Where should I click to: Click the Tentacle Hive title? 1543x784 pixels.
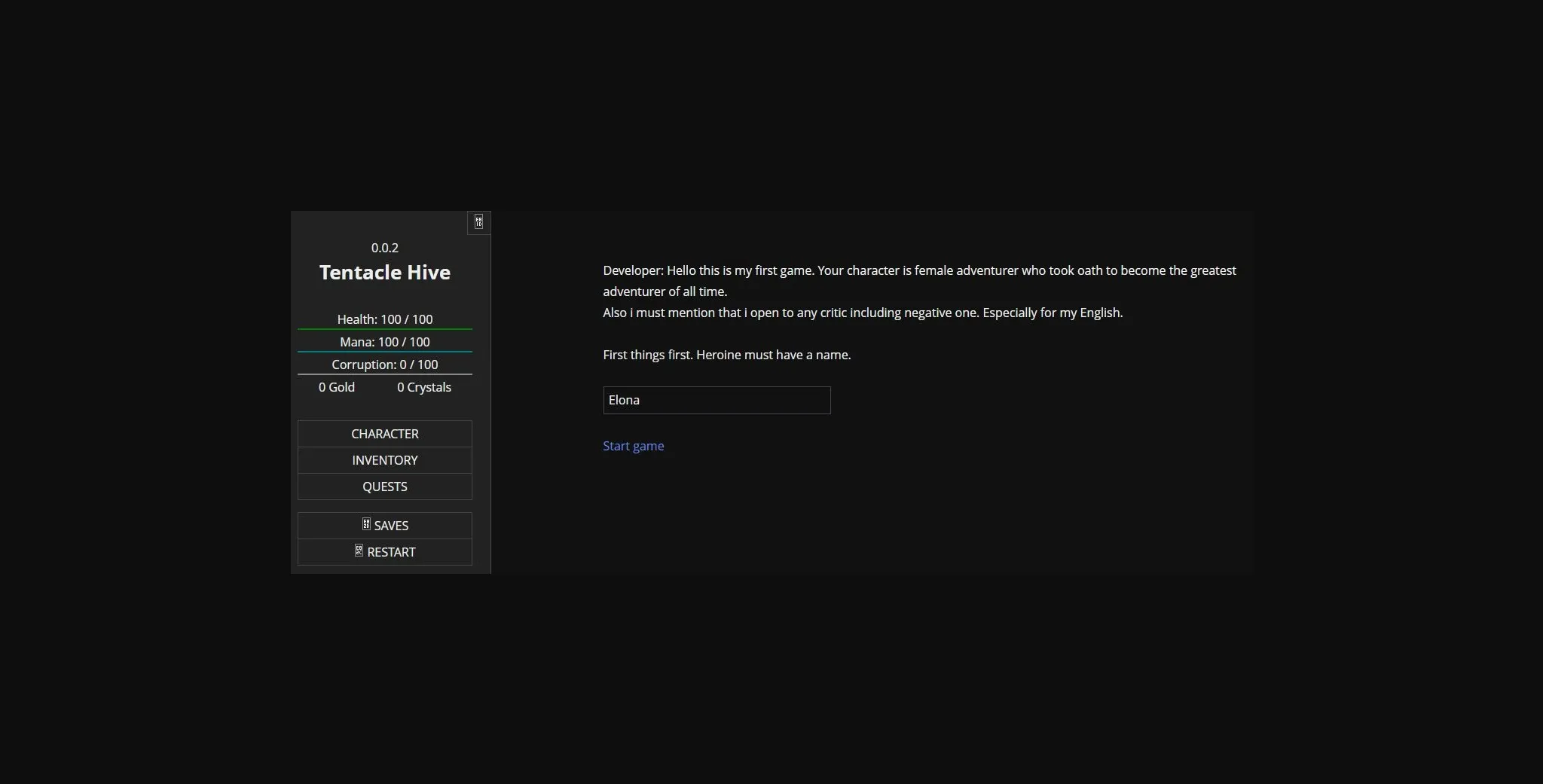click(384, 273)
